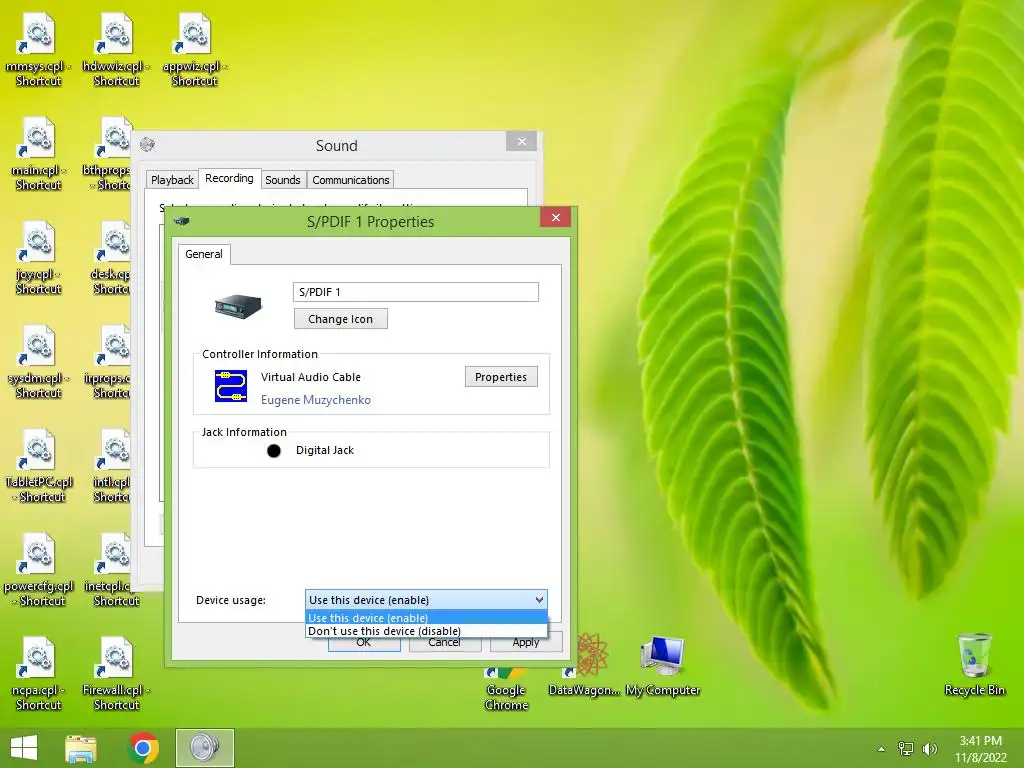Open the volume tray icon
This screenshot has height=768, width=1024.
point(929,749)
